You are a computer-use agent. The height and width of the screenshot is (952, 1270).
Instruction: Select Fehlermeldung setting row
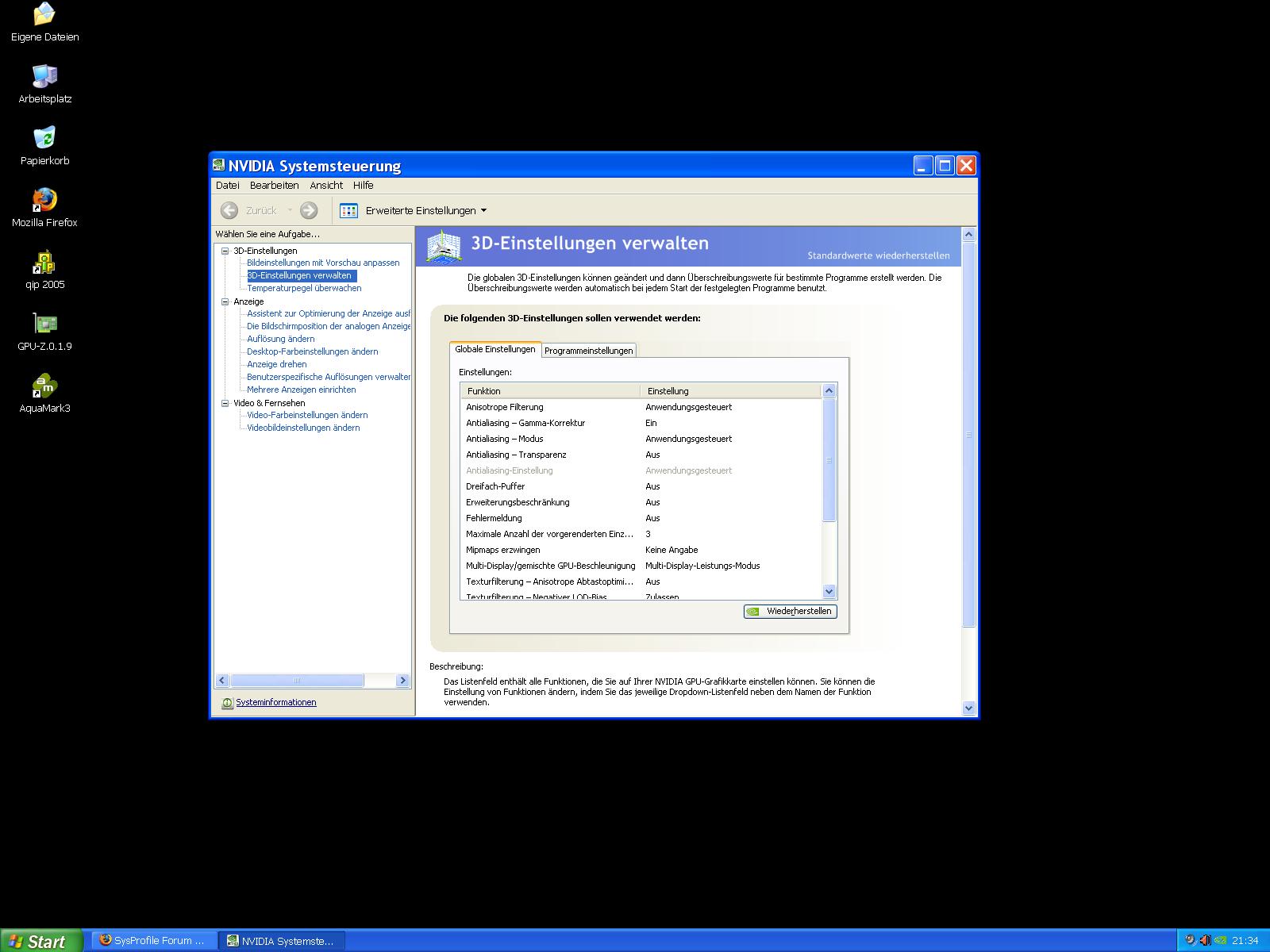(641, 518)
